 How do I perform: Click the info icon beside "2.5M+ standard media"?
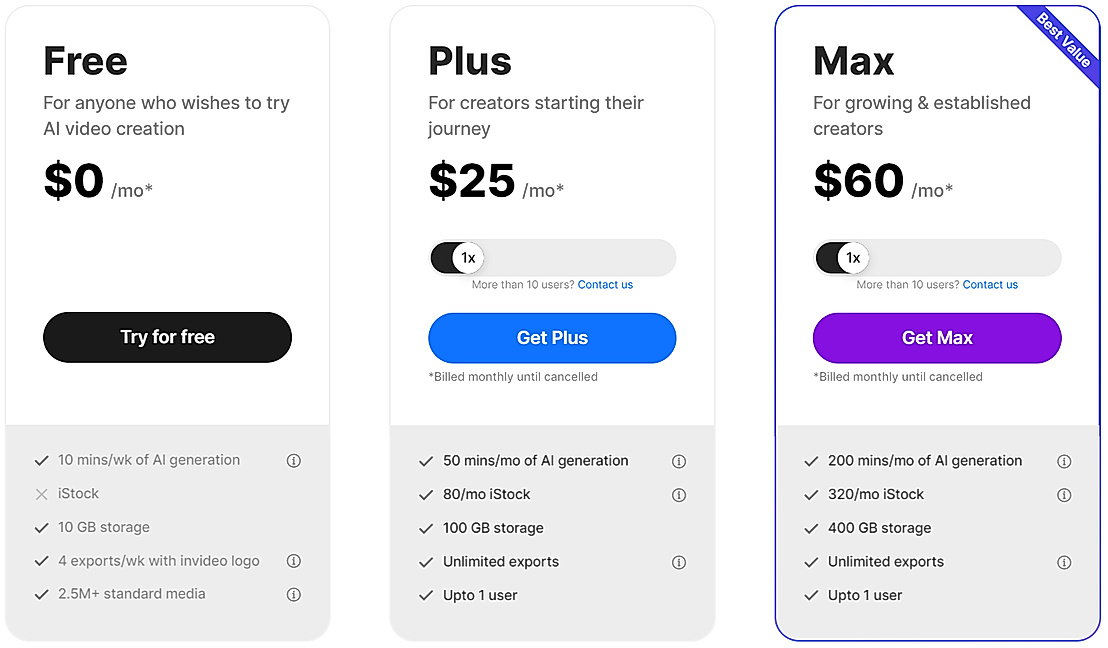tap(293, 594)
